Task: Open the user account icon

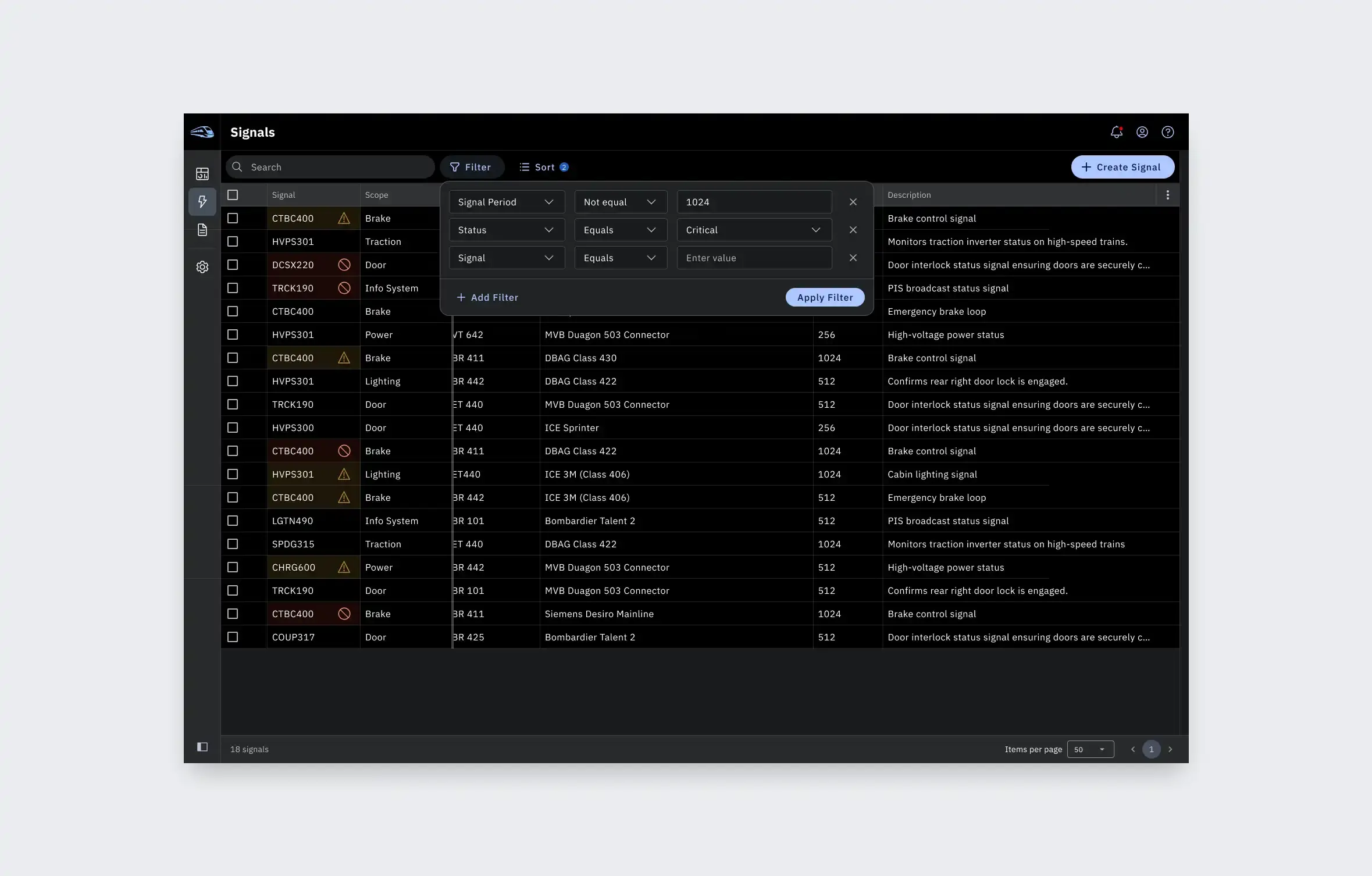Action: point(1142,132)
